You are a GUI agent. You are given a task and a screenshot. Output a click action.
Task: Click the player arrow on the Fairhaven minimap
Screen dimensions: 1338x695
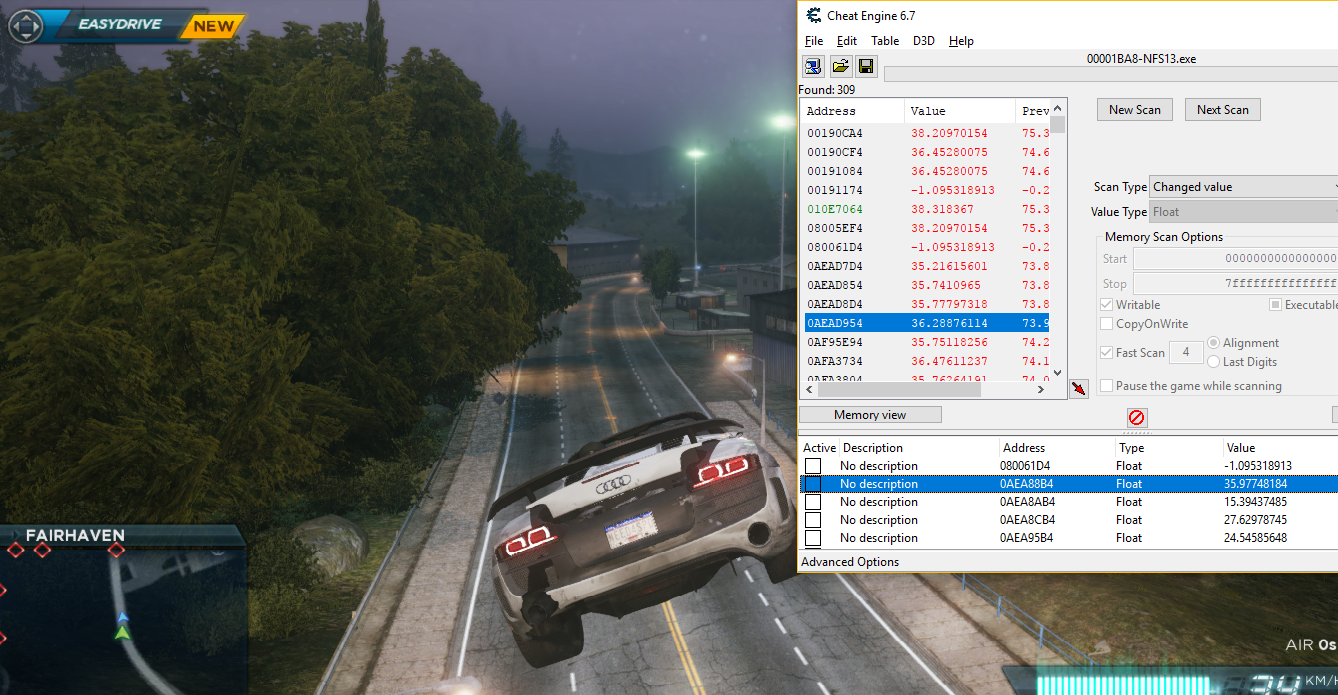pyautogui.click(x=122, y=631)
